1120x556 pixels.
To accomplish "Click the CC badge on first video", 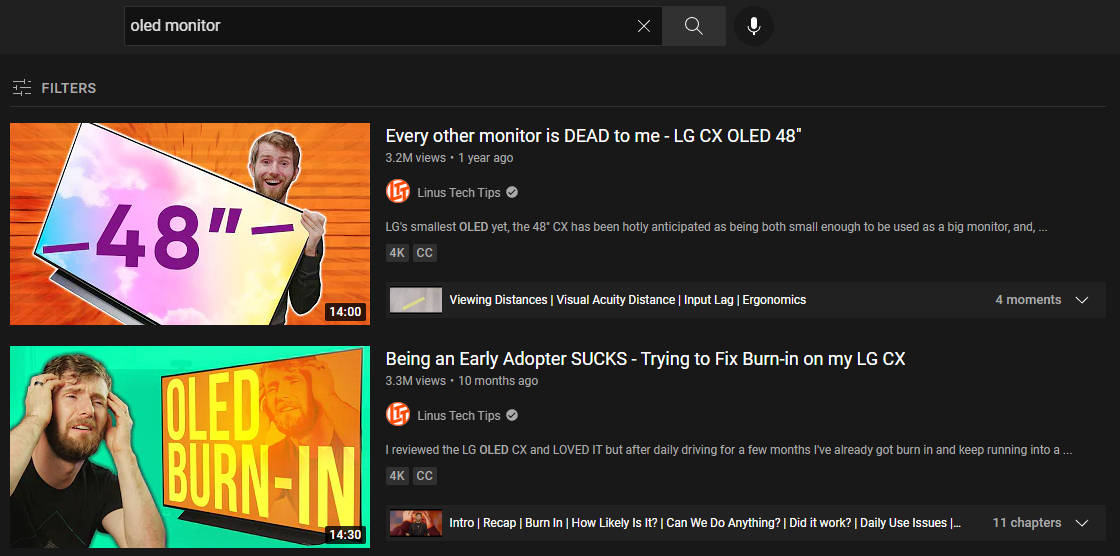I will pyautogui.click(x=424, y=253).
